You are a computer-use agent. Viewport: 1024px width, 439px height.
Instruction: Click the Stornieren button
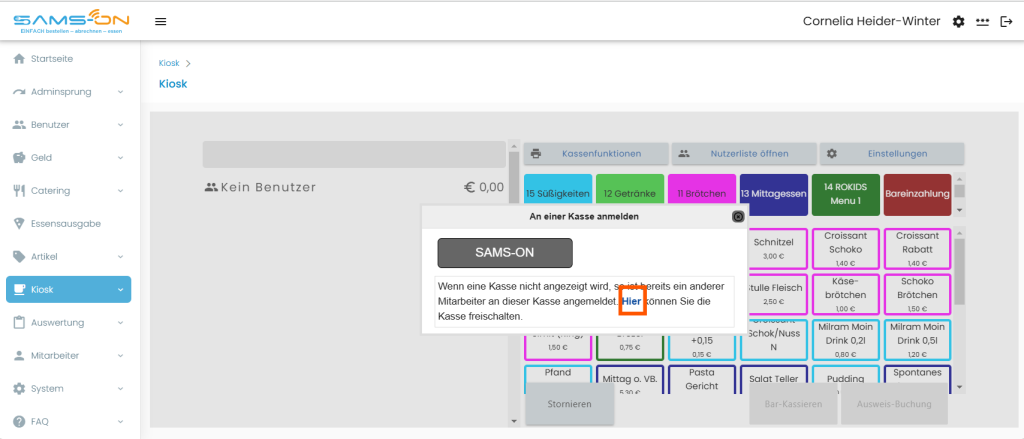point(569,404)
